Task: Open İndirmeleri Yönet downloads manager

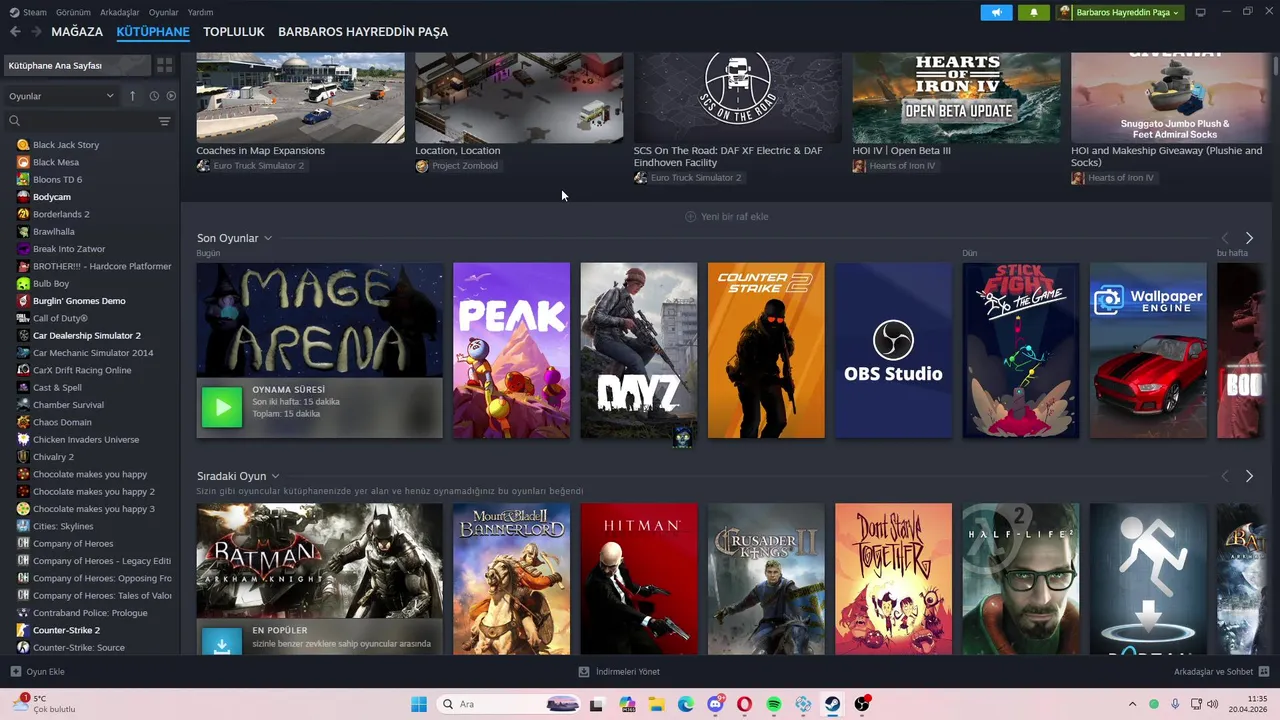Action: [x=619, y=672]
